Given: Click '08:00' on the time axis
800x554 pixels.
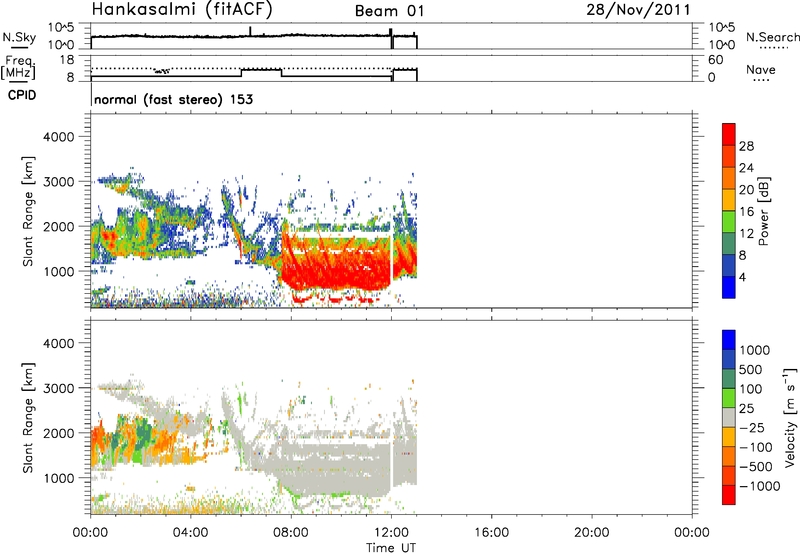Looking at the screenshot, I should [291, 533].
